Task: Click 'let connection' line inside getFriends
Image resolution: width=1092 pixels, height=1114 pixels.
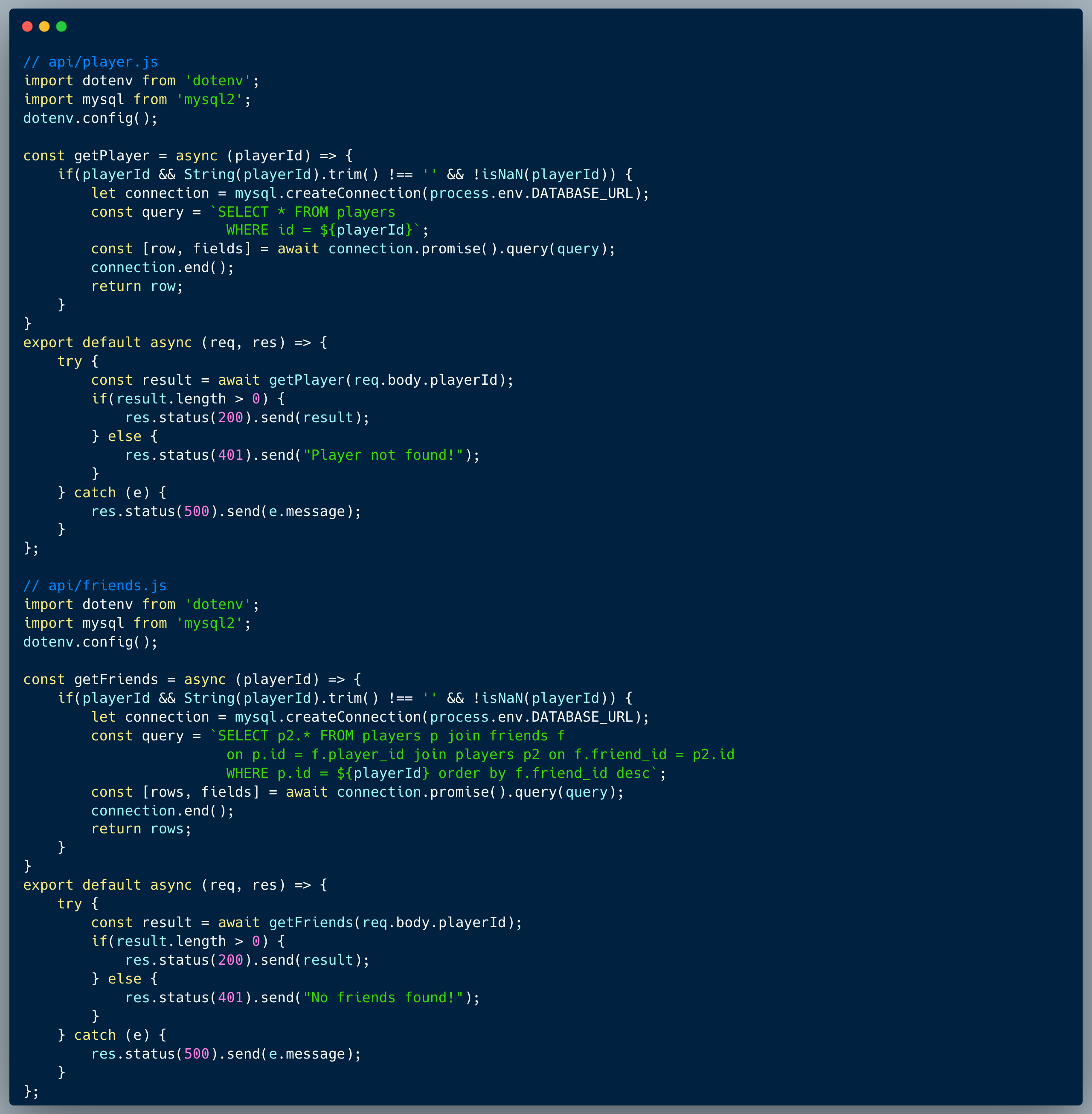Action: click(x=370, y=717)
